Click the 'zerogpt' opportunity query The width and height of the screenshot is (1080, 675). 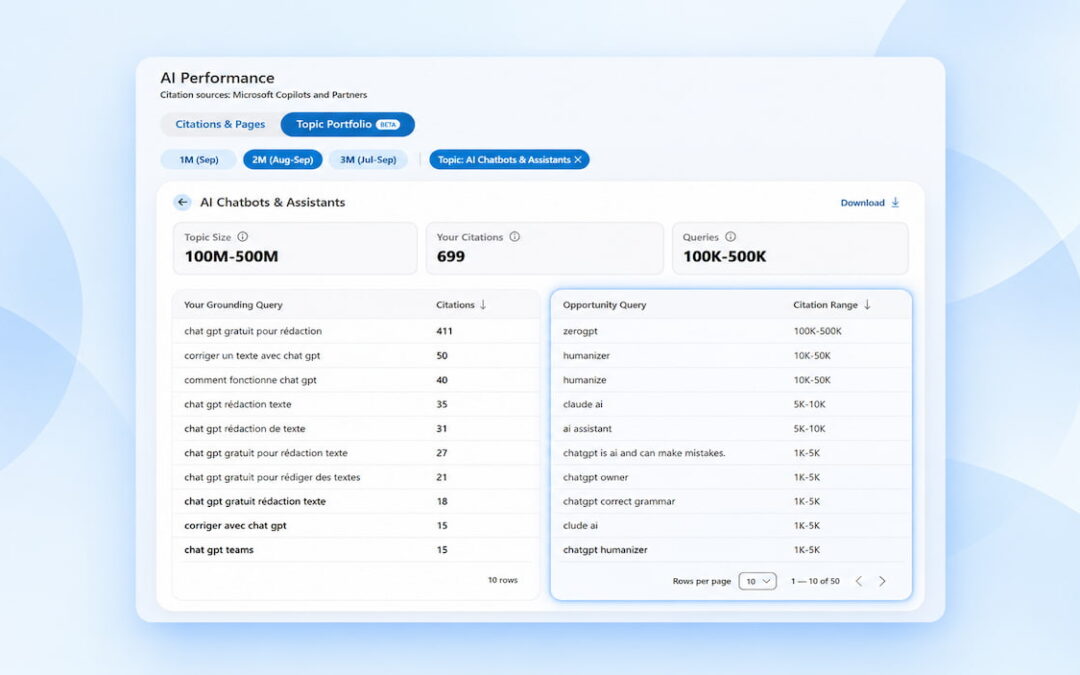pos(580,331)
